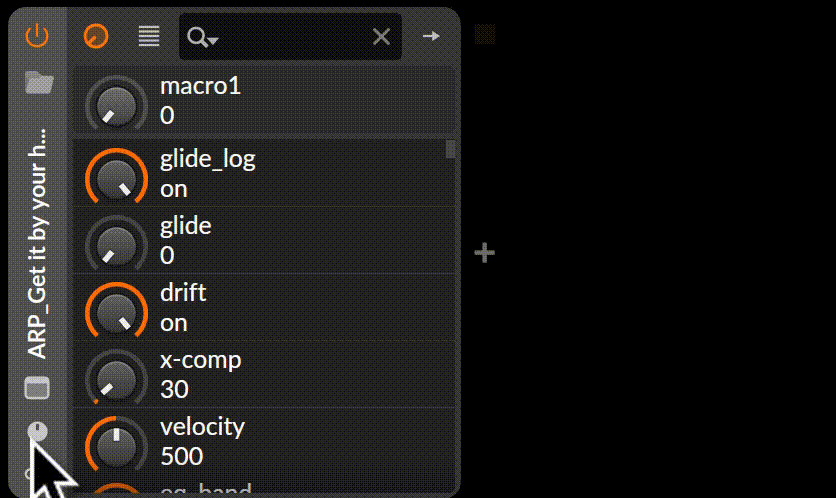
Task: Click the glide knob
Action: [116, 243]
